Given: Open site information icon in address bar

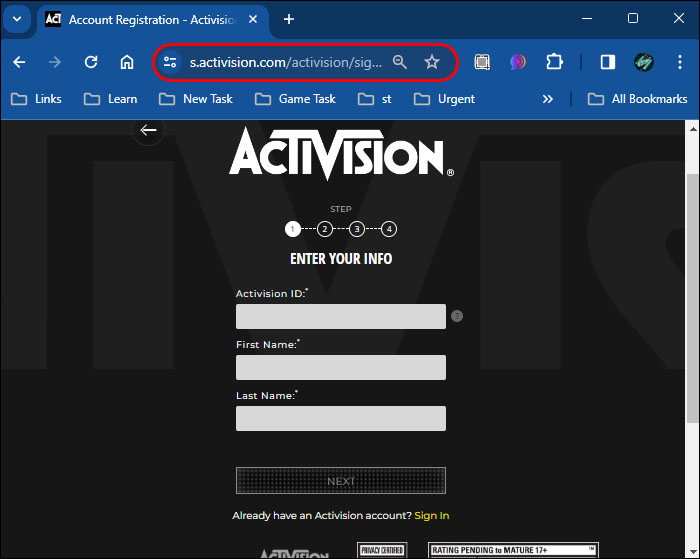Looking at the screenshot, I should pyautogui.click(x=170, y=62).
